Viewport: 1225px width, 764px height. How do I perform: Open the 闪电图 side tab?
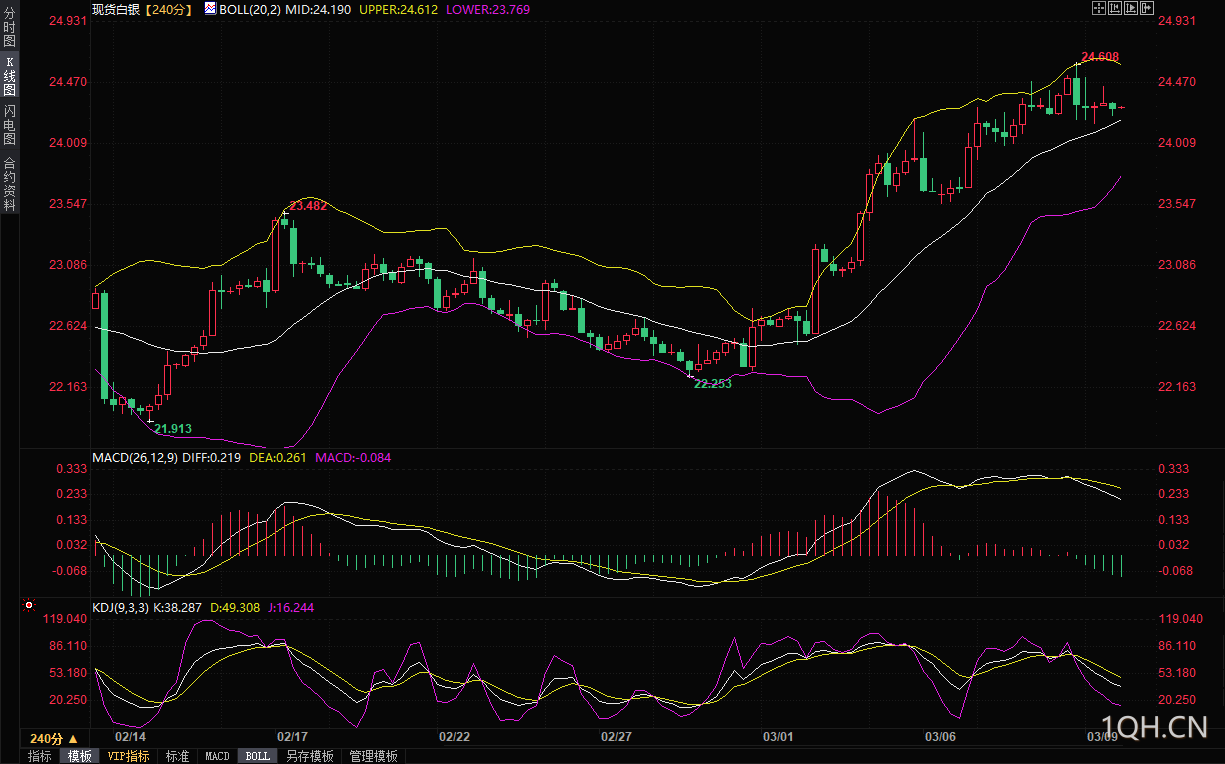(10, 124)
